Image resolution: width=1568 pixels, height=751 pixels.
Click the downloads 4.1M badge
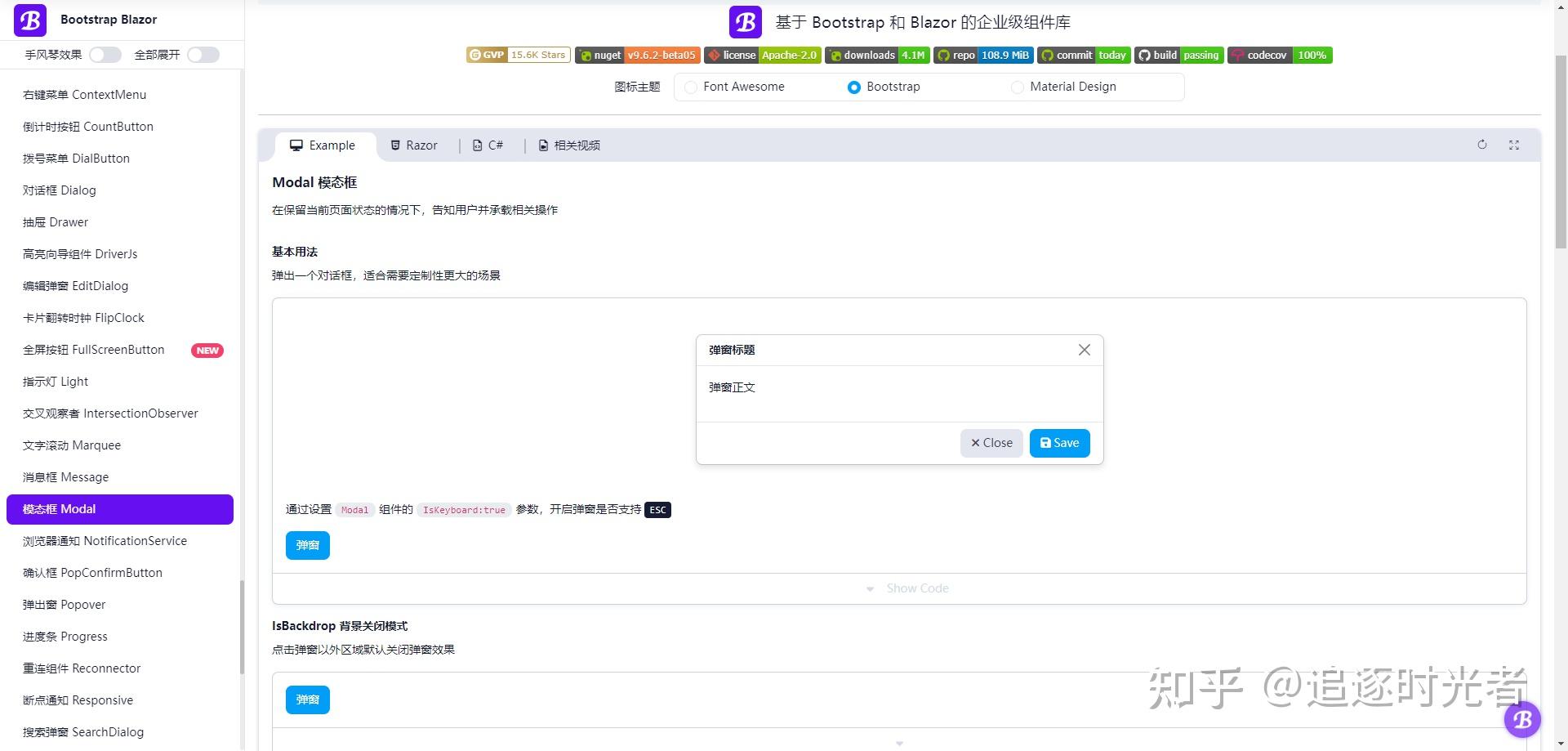[x=877, y=55]
